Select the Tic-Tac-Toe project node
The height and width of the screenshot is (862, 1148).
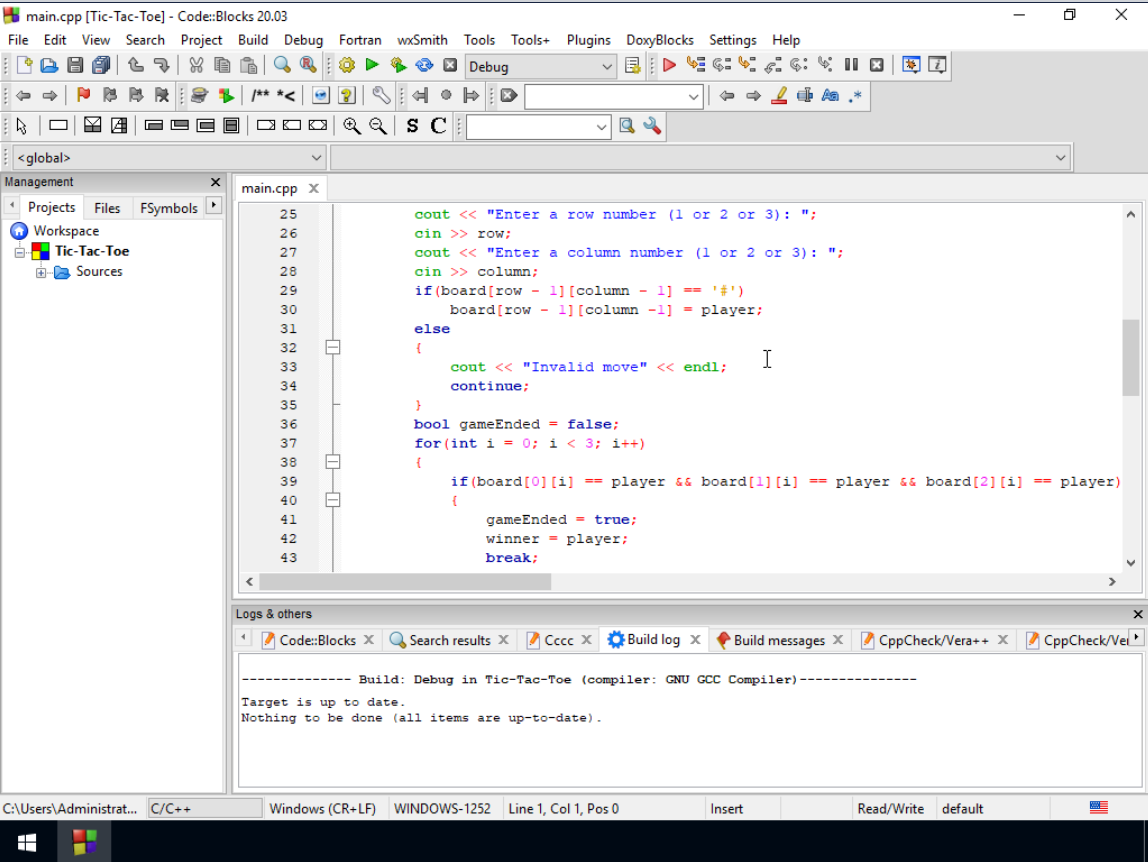pyautogui.click(x=91, y=251)
